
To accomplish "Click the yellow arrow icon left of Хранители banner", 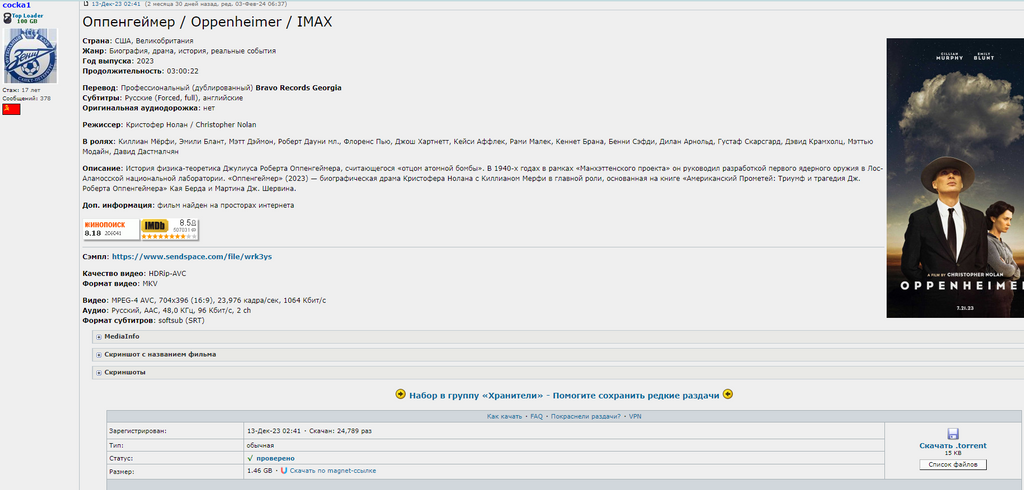I will [x=401, y=395].
